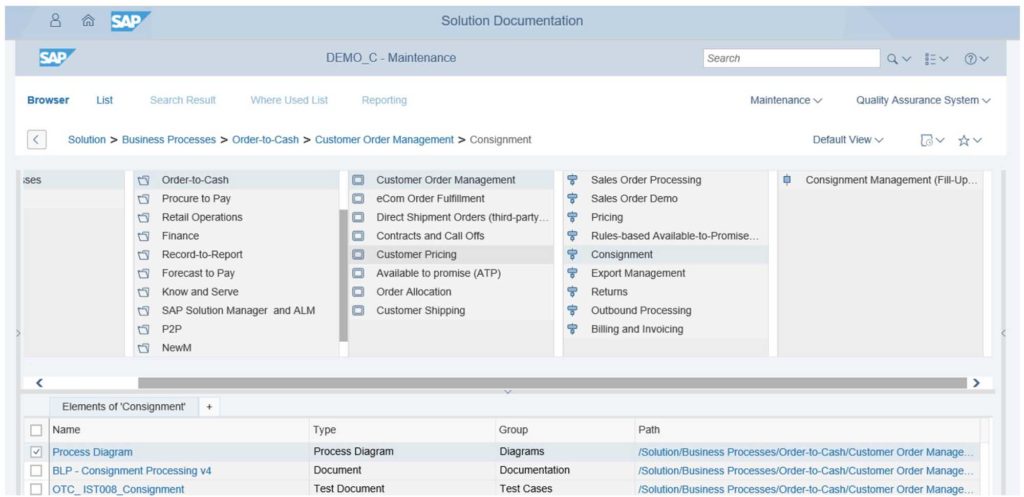Select the Elements of 'Consignment' tab
The width and height of the screenshot is (1024, 497).
tap(124, 406)
